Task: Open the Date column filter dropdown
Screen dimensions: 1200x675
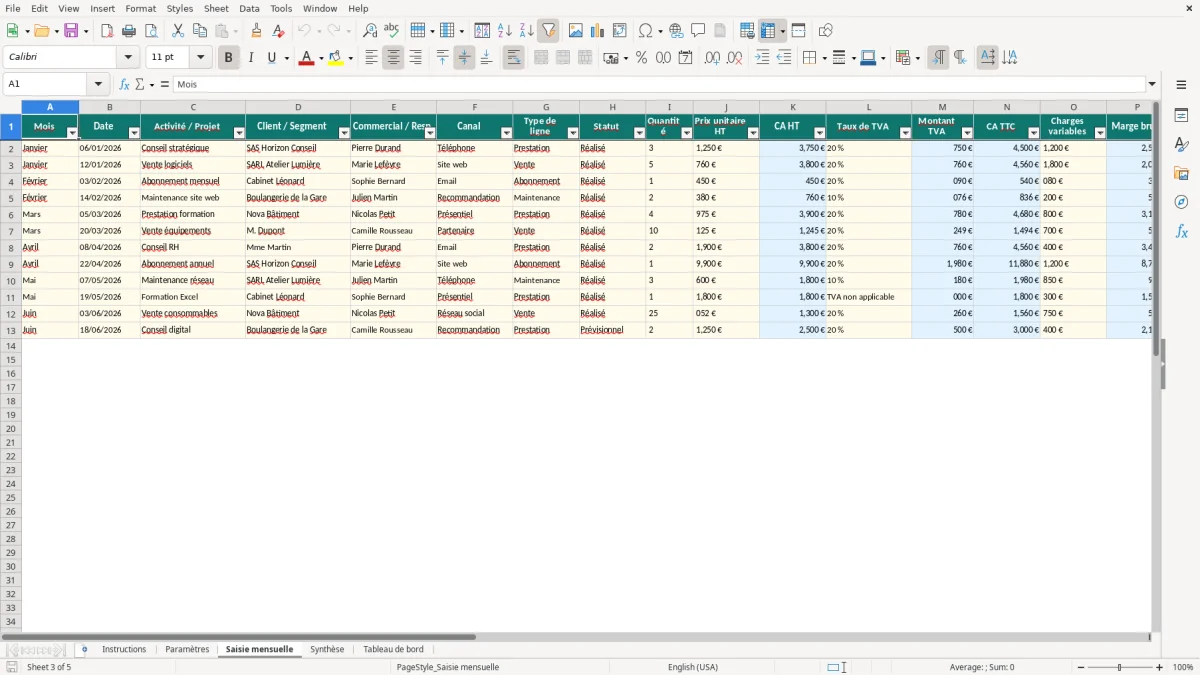Action: tap(134, 133)
